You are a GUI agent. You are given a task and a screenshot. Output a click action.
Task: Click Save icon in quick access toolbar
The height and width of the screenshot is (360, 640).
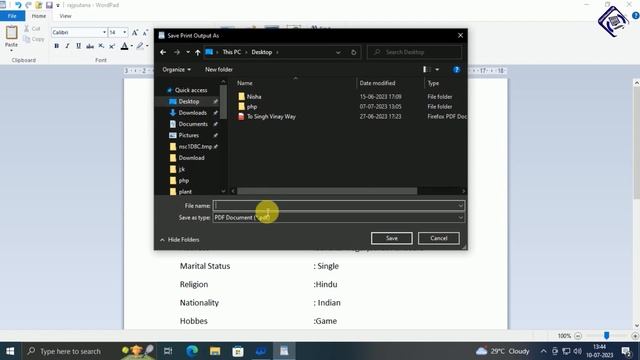coord(49,5)
